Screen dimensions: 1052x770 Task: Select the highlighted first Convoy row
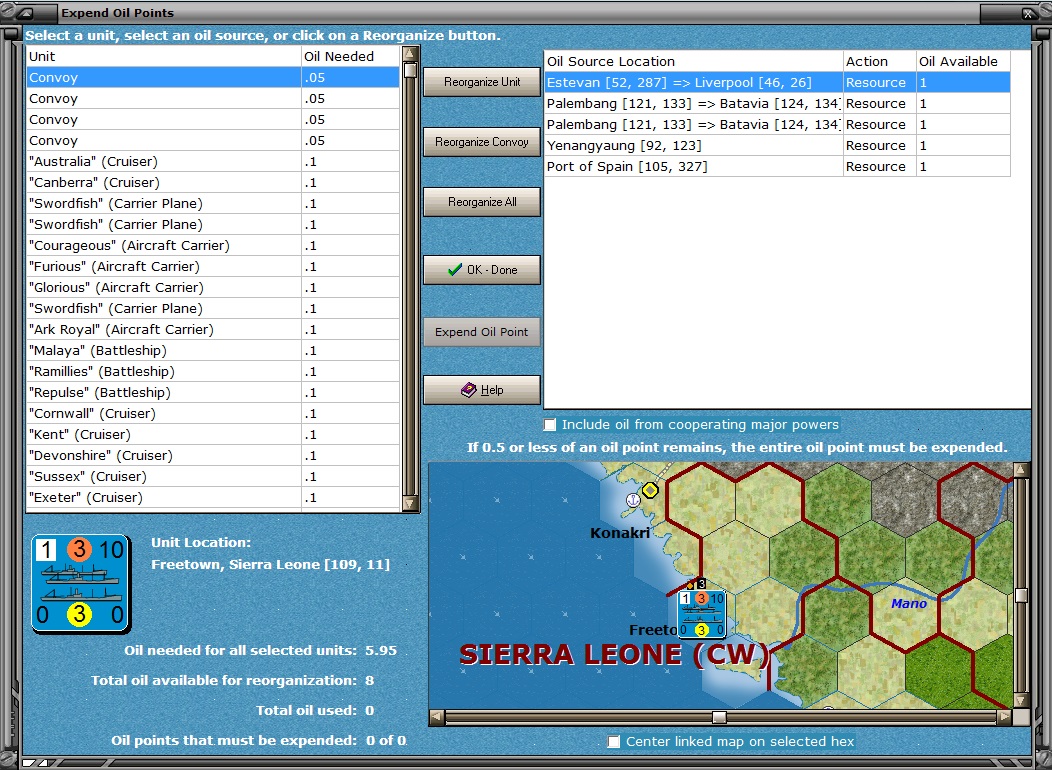click(x=213, y=77)
